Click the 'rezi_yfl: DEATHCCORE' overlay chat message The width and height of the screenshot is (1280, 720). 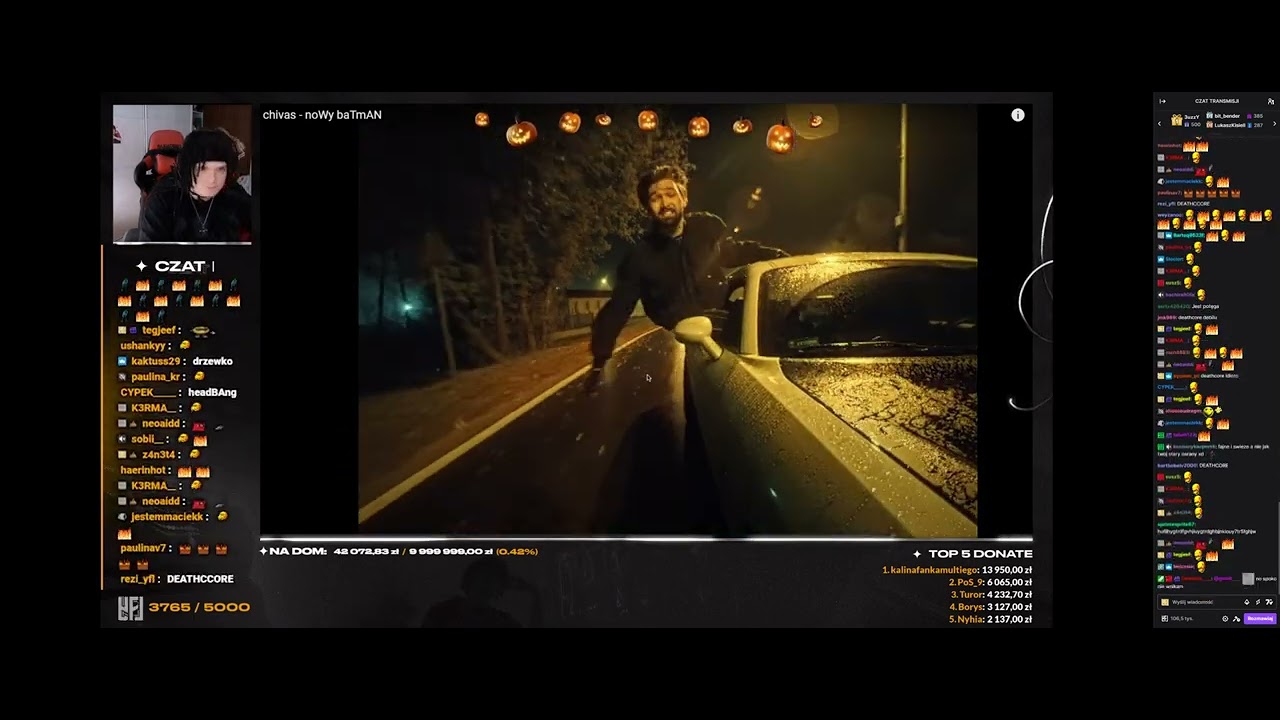(177, 579)
